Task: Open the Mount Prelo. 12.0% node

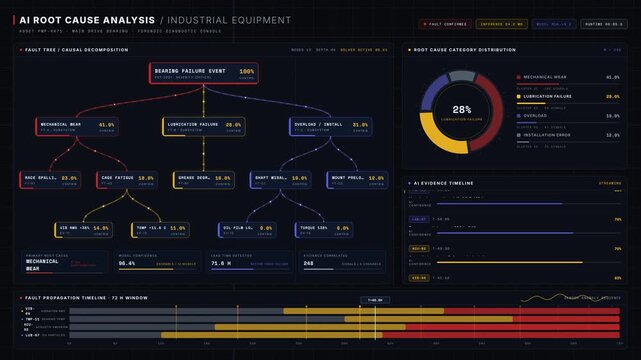Action: click(357, 180)
